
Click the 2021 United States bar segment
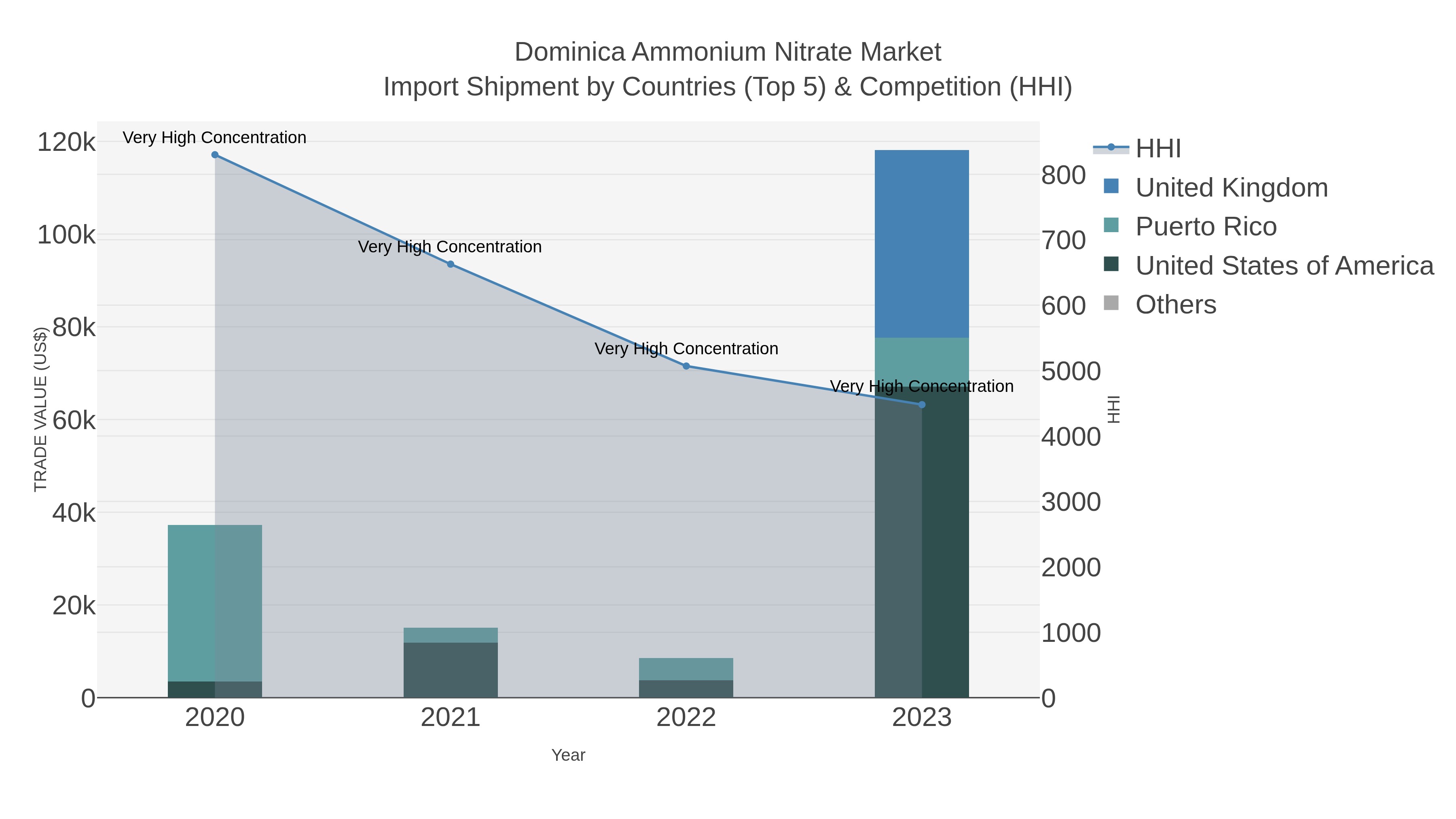click(x=451, y=670)
